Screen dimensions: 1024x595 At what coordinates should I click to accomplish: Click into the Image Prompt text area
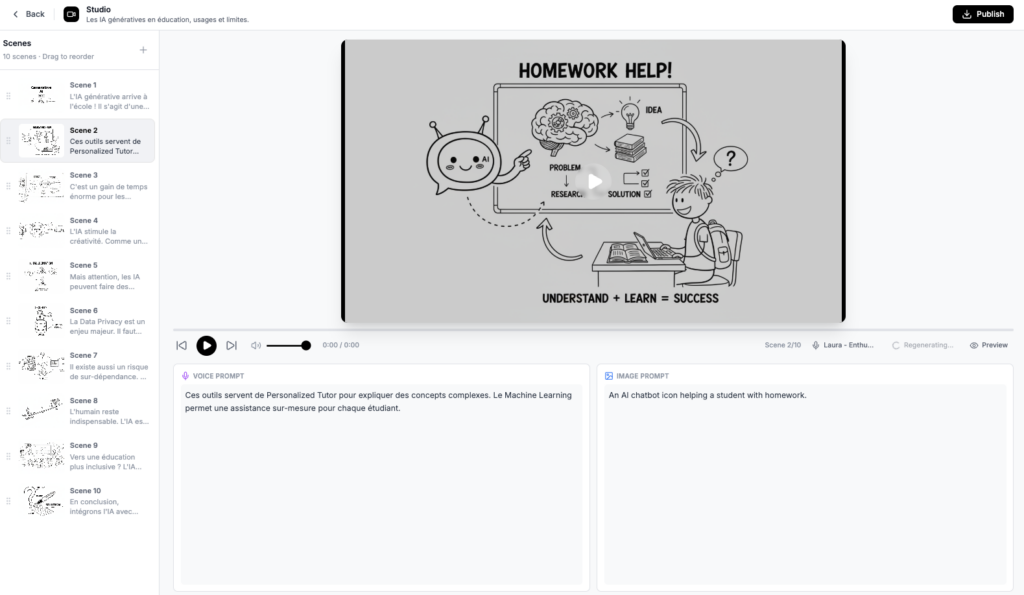(804, 480)
